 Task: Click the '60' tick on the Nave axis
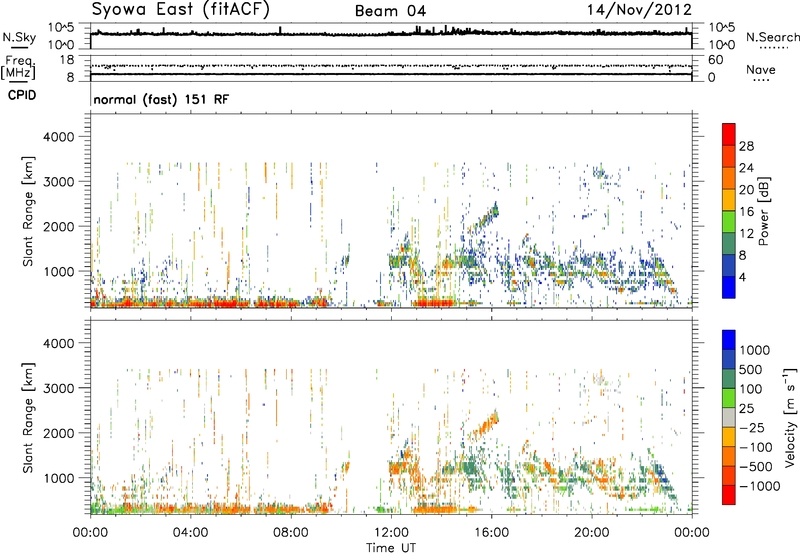(715, 60)
